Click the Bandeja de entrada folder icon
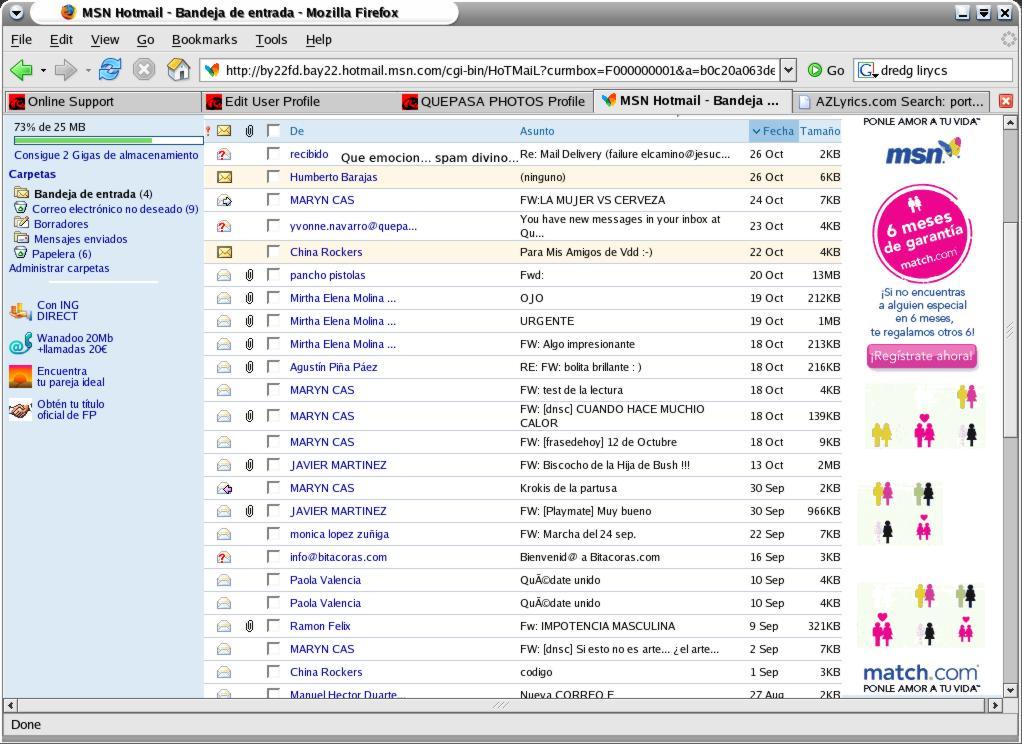1022x744 pixels. tap(22, 193)
